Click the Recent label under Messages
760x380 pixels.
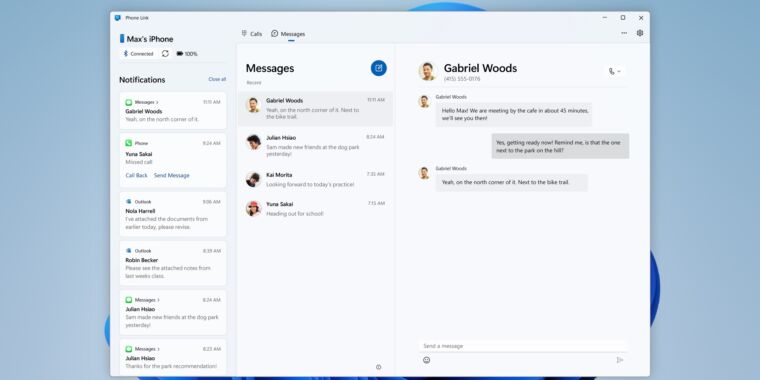[253, 83]
